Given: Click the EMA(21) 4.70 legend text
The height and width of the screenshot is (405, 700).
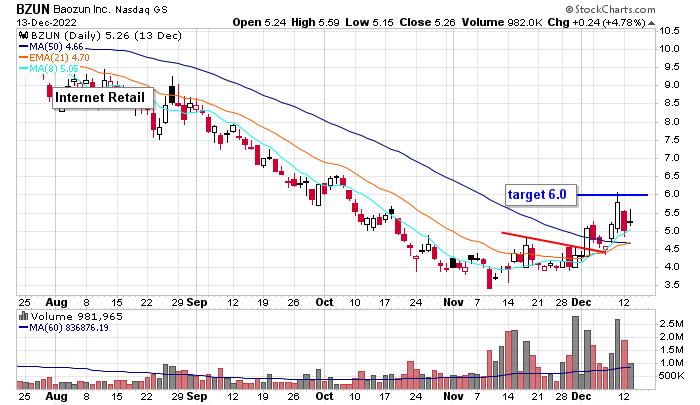Looking at the screenshot, I should (59, 58).
